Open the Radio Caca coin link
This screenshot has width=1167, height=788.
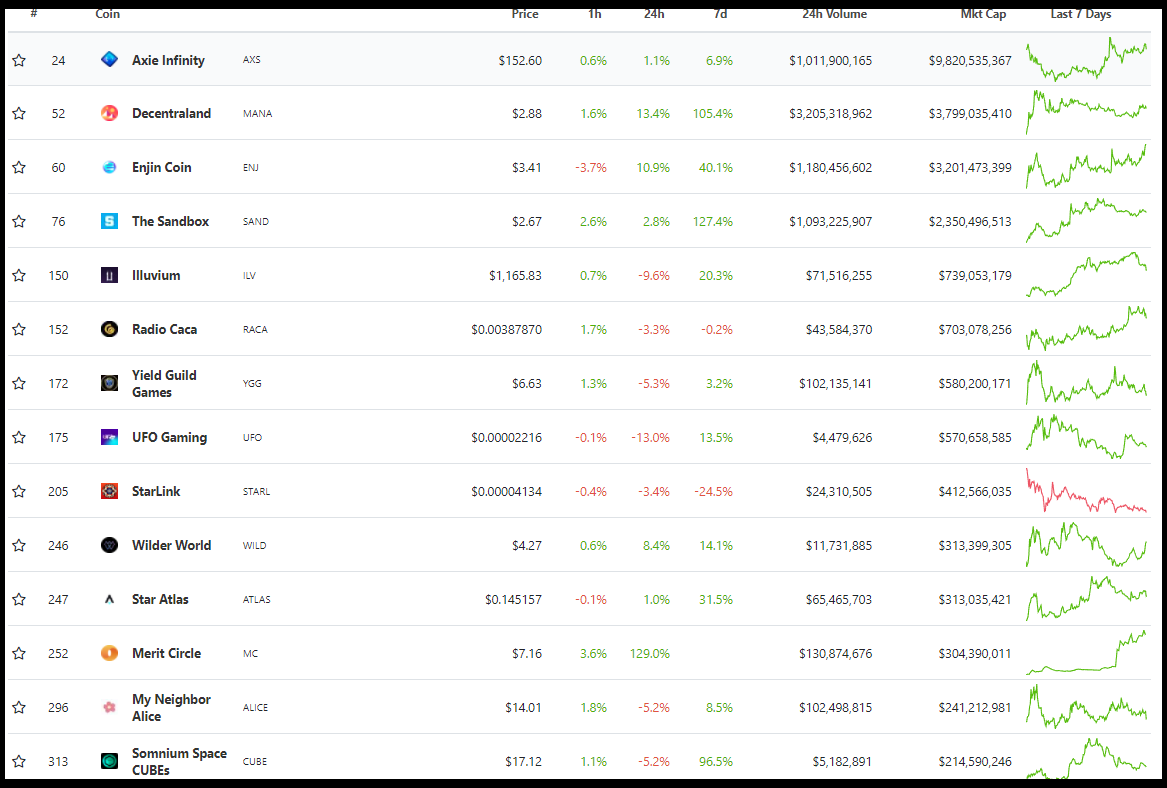[164, 329]
